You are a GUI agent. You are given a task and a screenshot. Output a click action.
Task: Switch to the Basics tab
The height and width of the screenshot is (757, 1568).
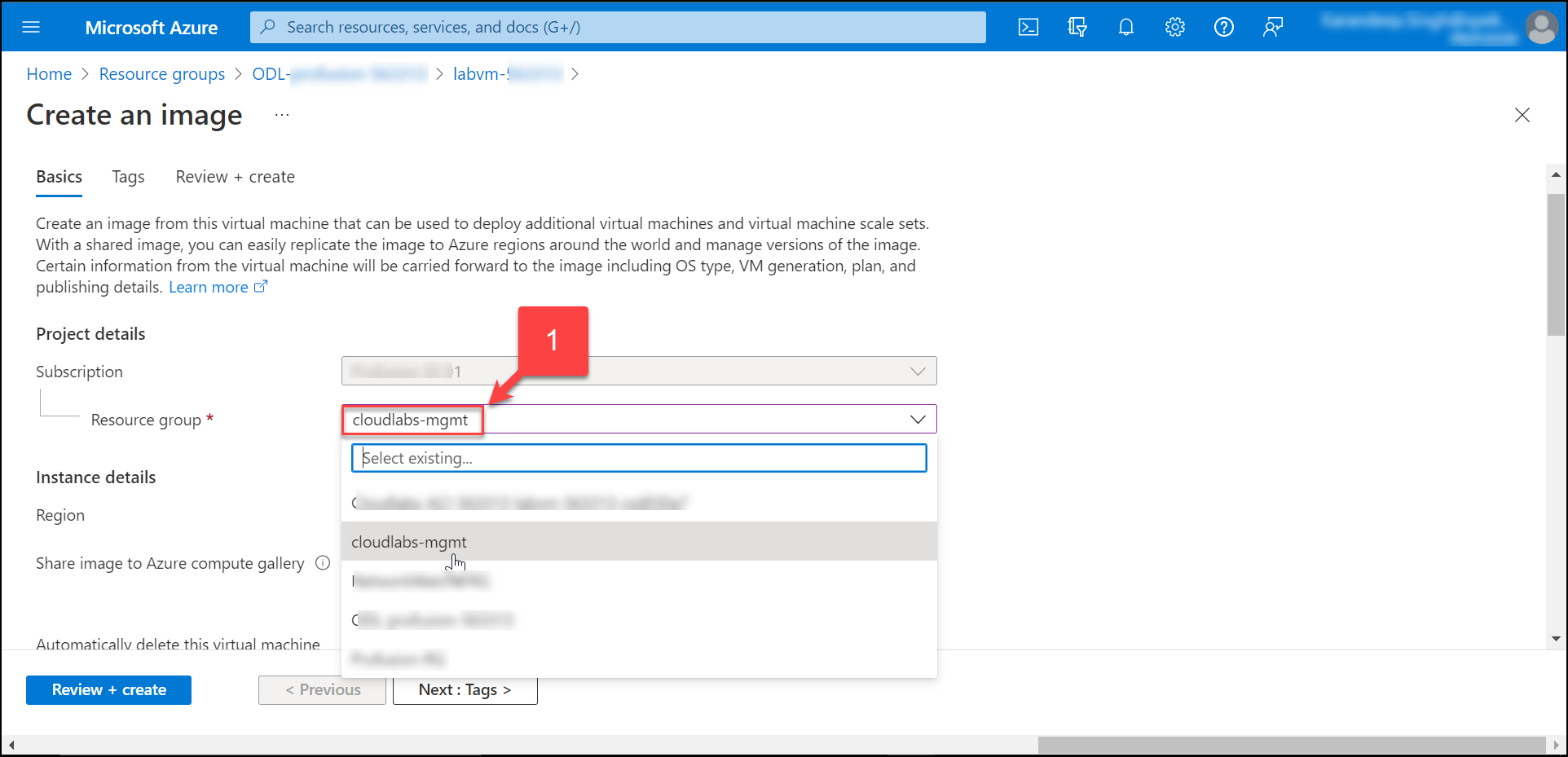tap(59, 177)
